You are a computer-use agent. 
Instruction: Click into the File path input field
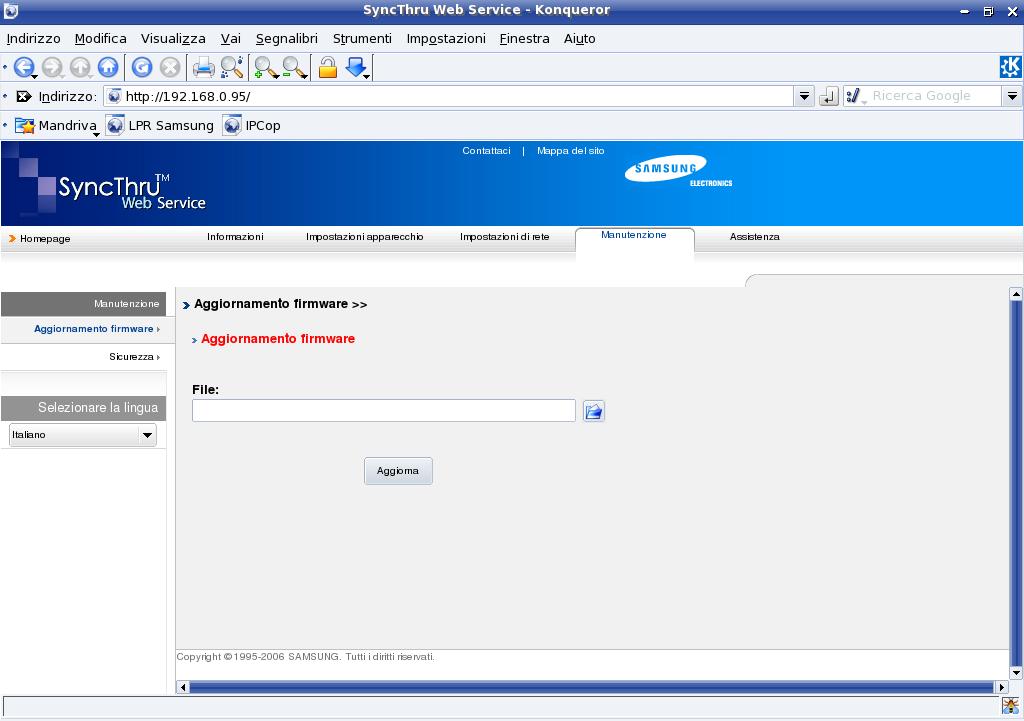pos(383,411)
